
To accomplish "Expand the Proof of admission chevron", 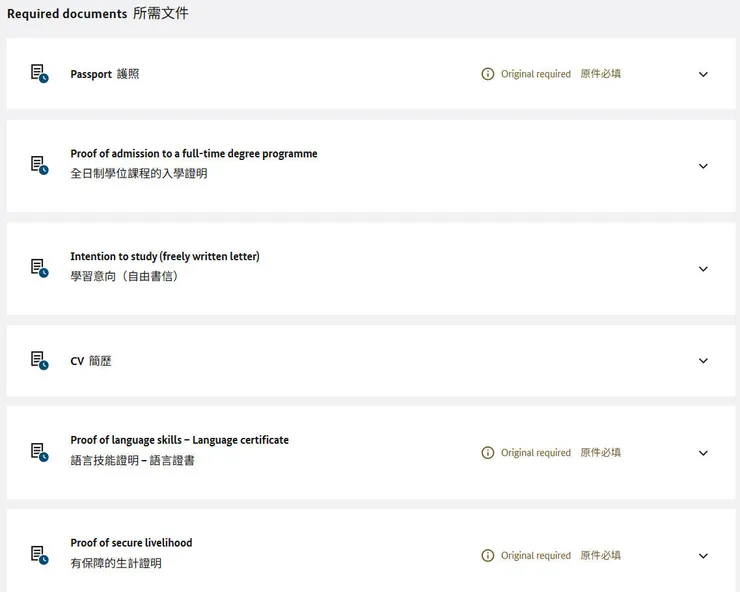I will 703,166.
